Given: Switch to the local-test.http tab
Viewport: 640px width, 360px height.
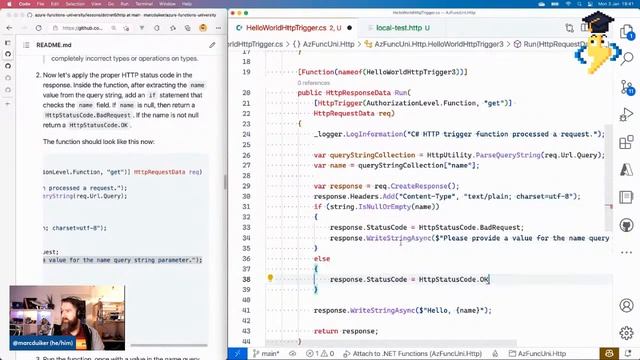Looking at the screenshot, I should (x=398, y=28).
